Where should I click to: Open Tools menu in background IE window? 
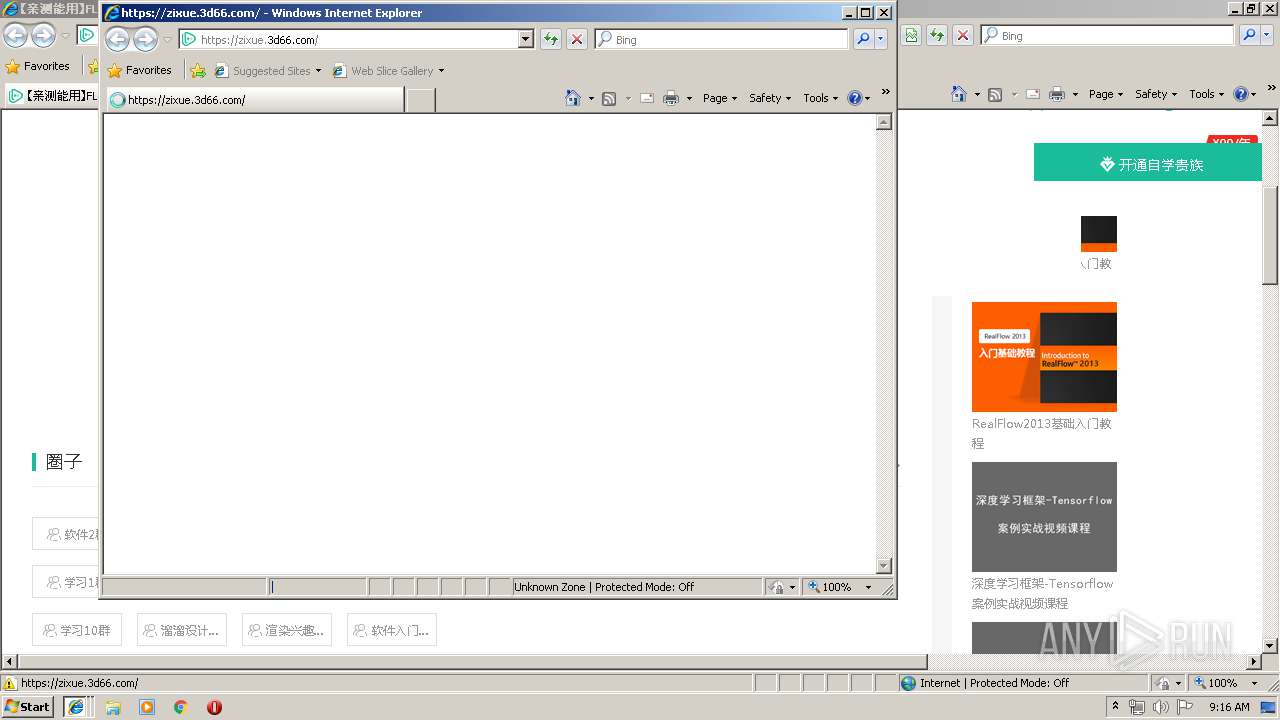click(1207, 94)
